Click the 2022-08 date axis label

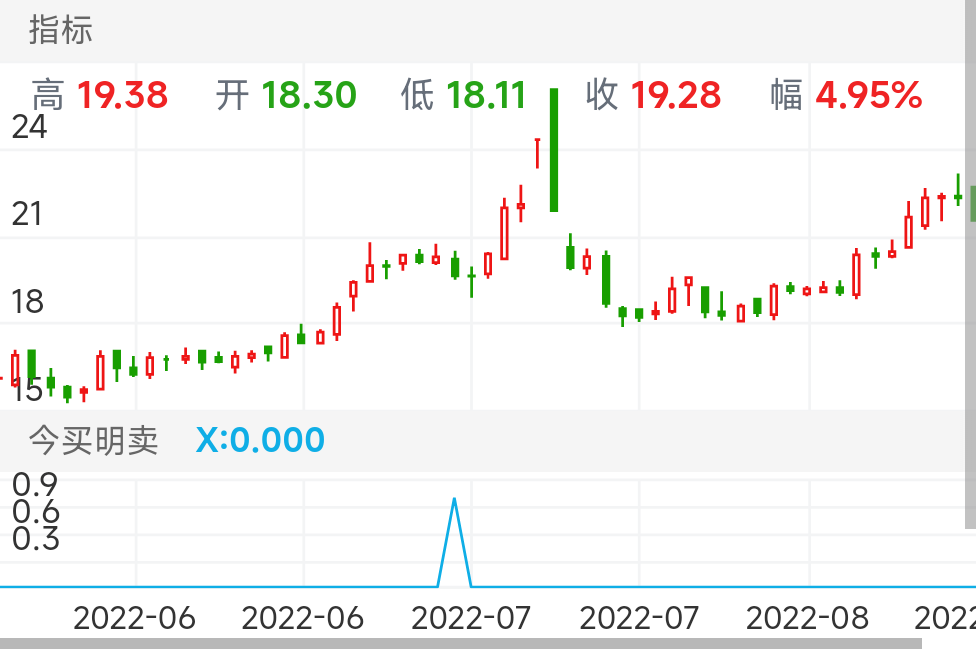coord(807,618)
